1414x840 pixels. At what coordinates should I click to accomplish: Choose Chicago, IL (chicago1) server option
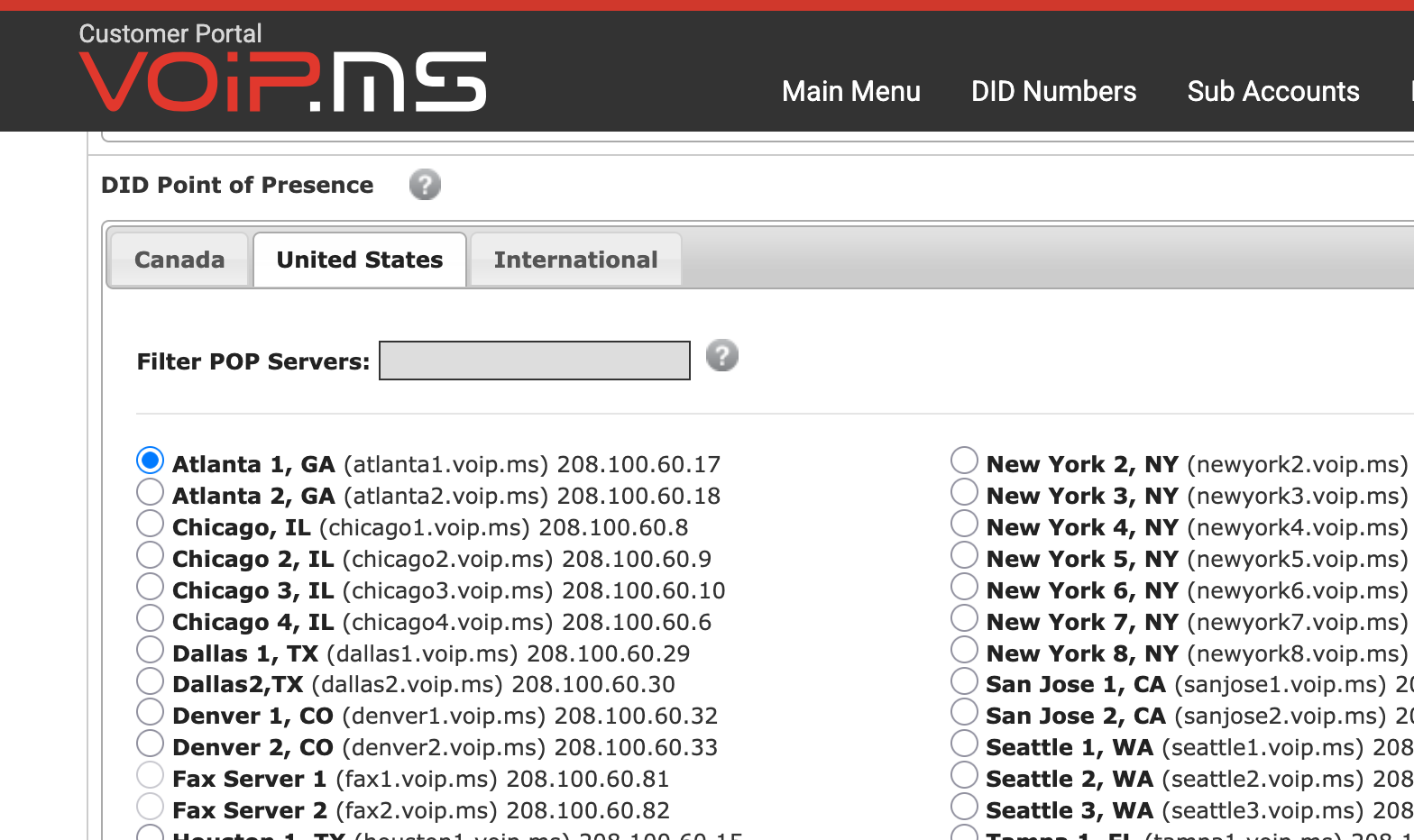(x=150, y=524)
